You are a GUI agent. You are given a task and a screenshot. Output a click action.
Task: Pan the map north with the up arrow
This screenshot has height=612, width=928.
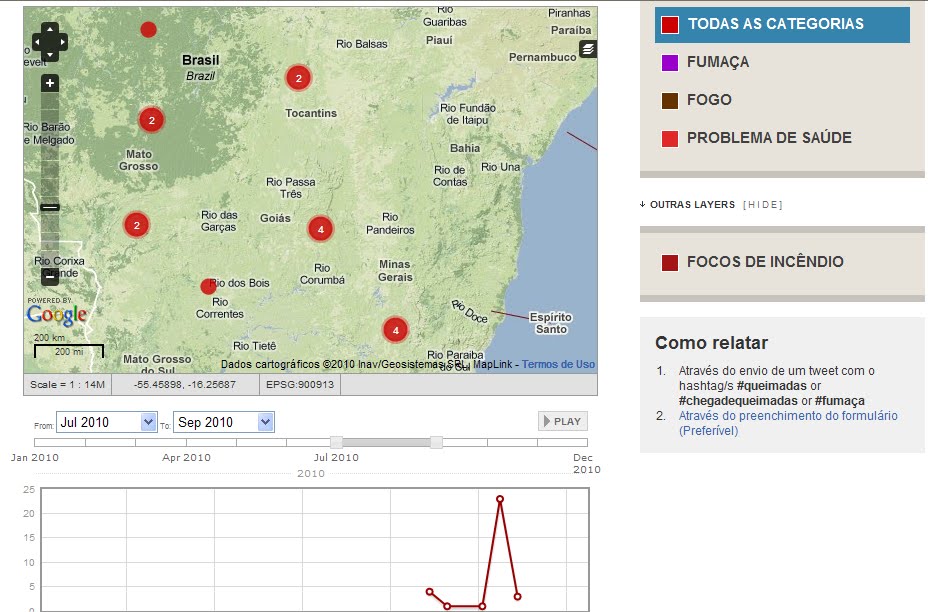point(50,30)
